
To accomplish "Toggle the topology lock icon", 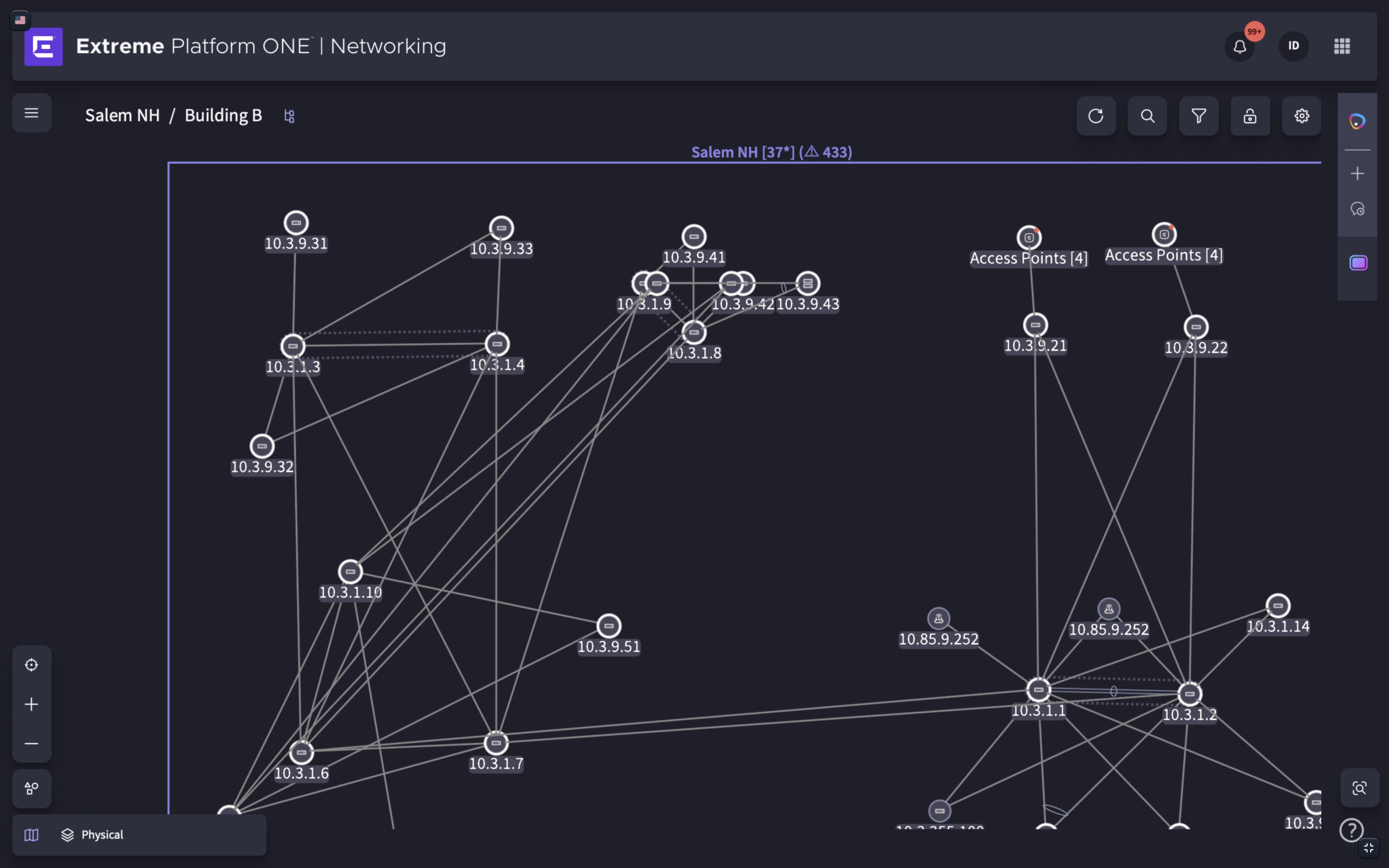I will point(1250,116).
